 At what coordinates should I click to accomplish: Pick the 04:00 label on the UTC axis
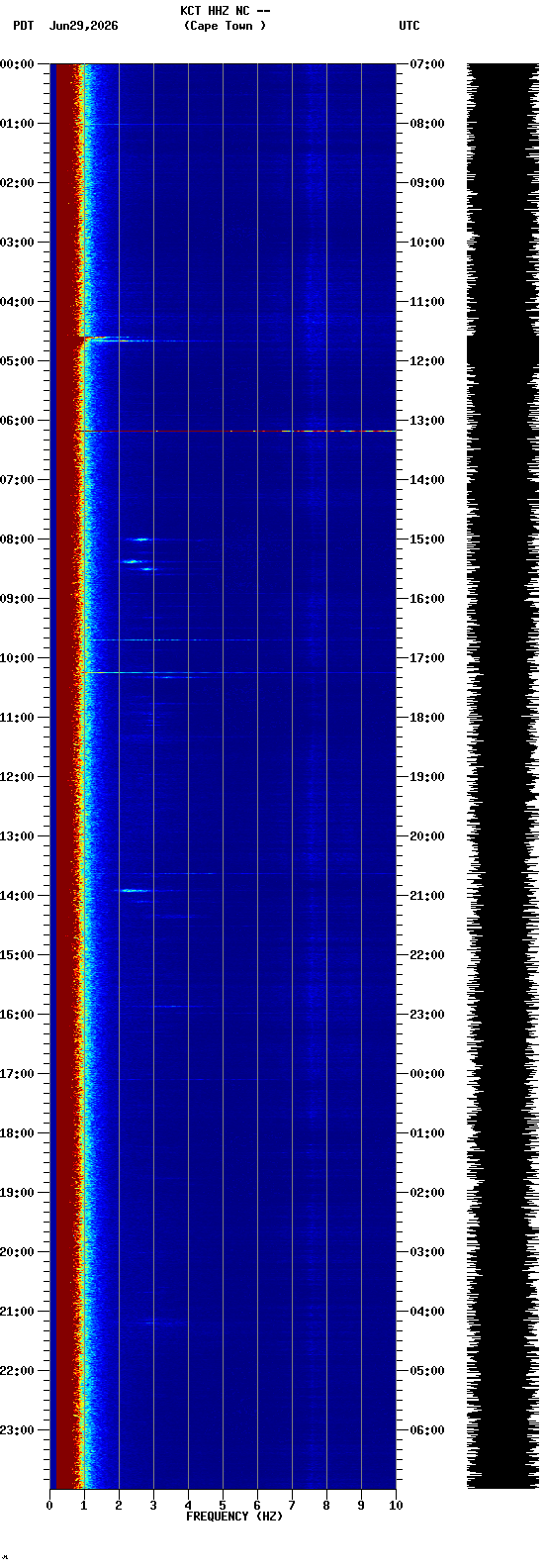[427, 1312]
